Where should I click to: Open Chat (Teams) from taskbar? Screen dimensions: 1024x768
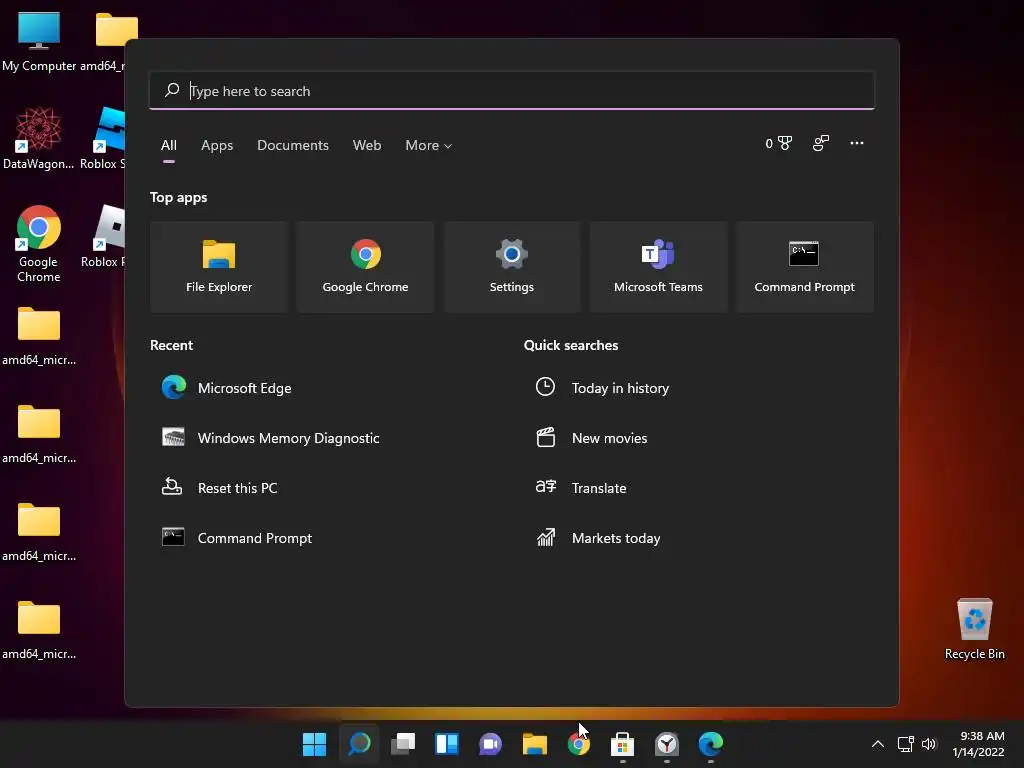490,744
